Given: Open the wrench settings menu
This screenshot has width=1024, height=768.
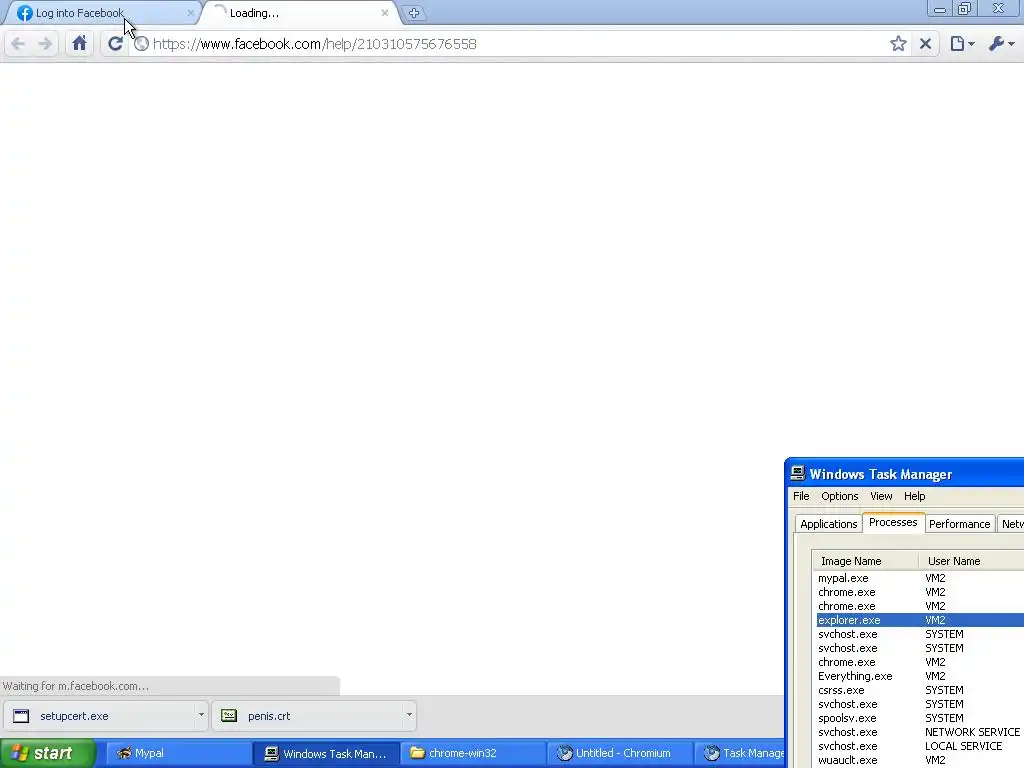Looking at the screenshot, I should (x=1002, y=44).
